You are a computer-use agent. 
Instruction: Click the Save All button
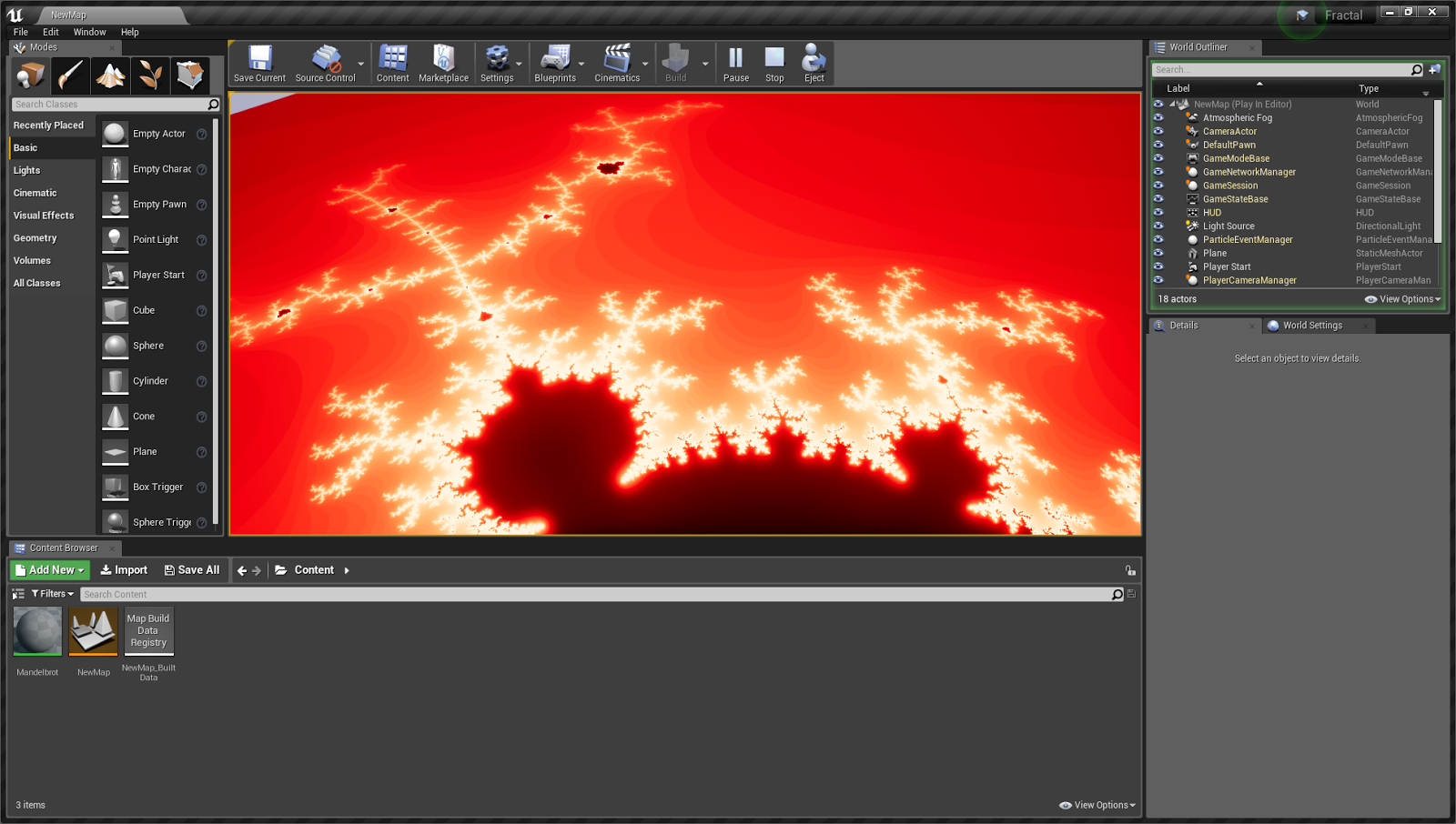[x=192, y=570]
